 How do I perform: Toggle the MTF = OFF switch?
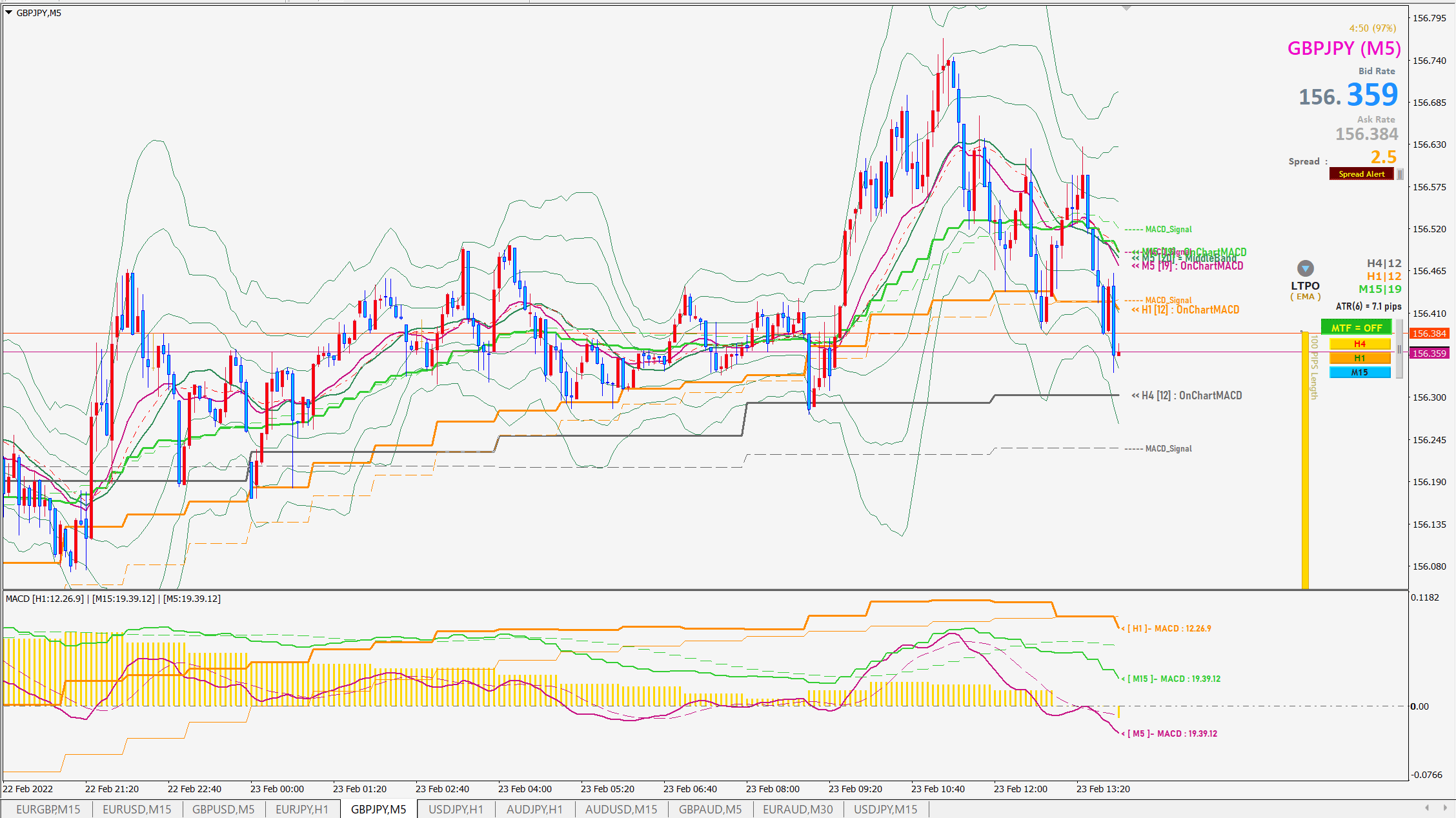coord(1357,328)
